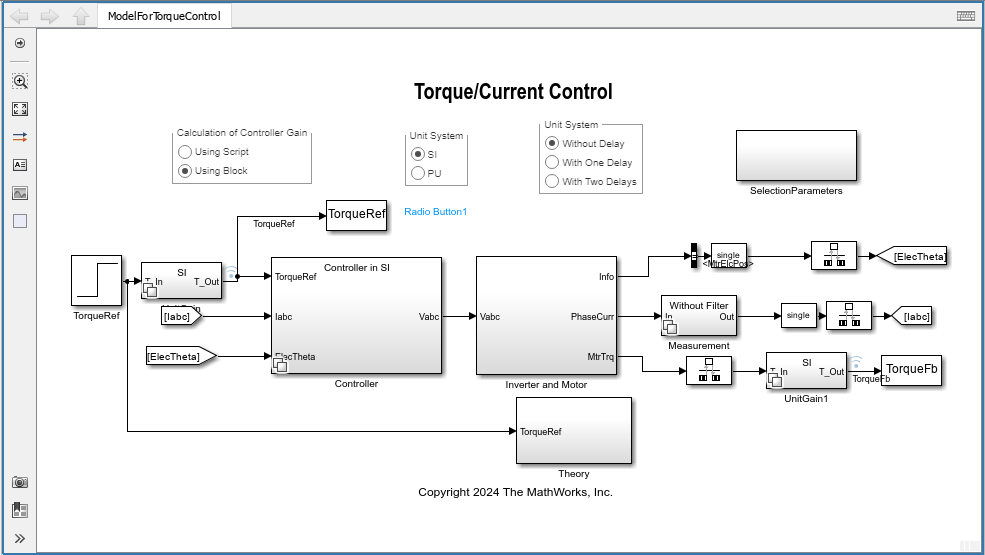This screenshot has width=985, height=555.
Task: Select the Zoom In tool
Action: pyautogui.click(x=19, y=82)
